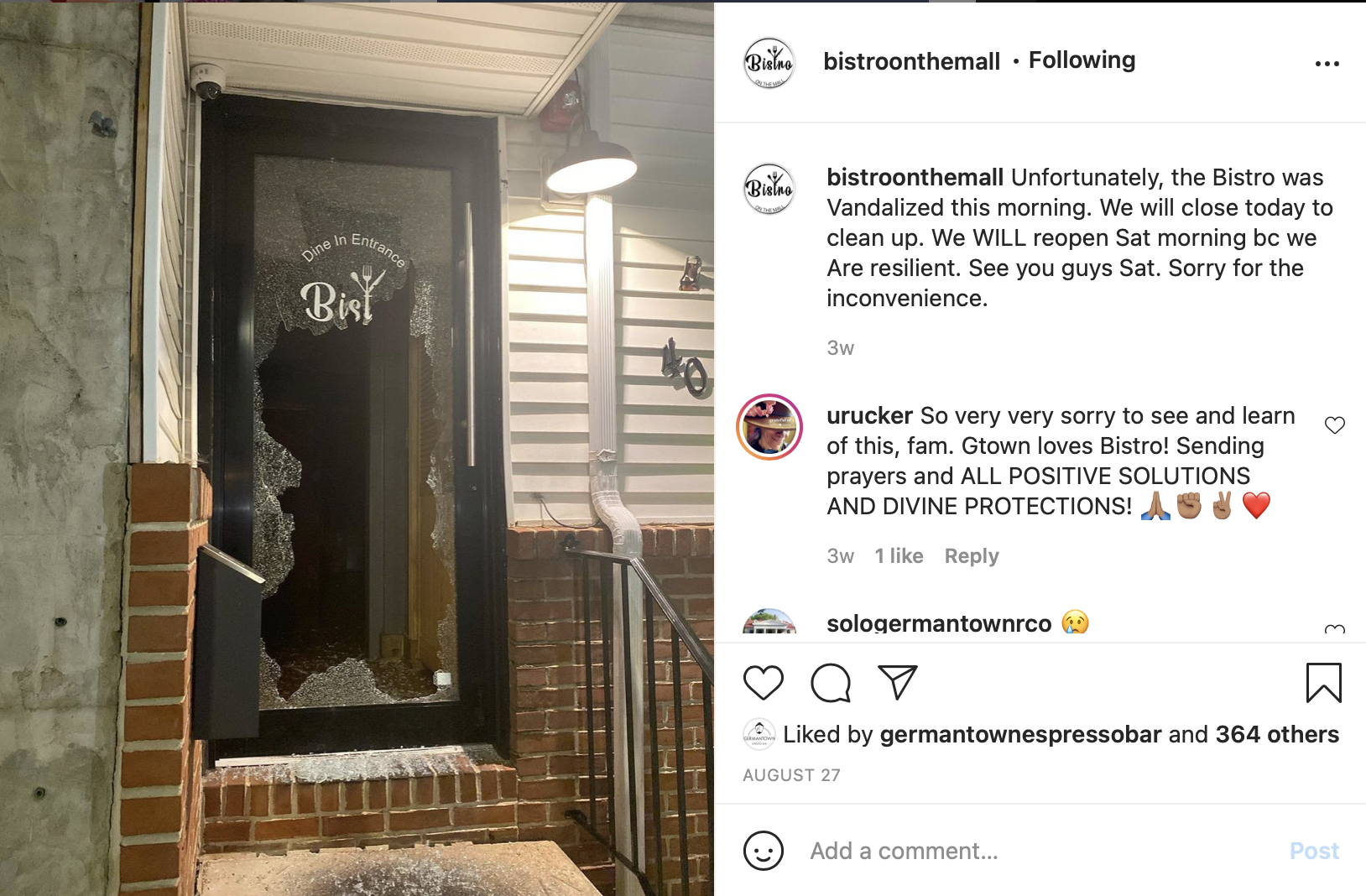Share the post with the paper plane icon
The height and width of the screenshot is (896, 1366).
pos(898,682)
